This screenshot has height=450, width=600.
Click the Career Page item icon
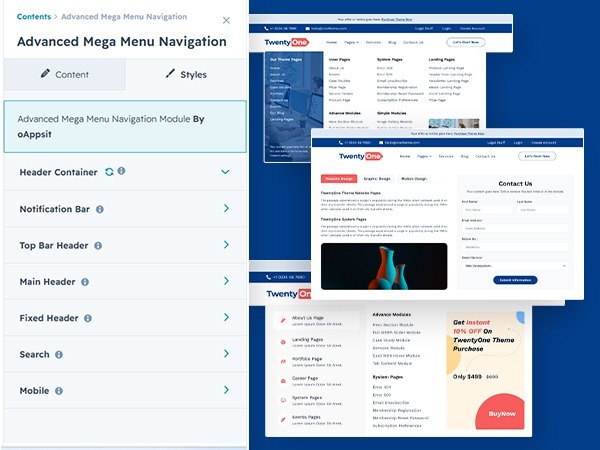point(283,381)
